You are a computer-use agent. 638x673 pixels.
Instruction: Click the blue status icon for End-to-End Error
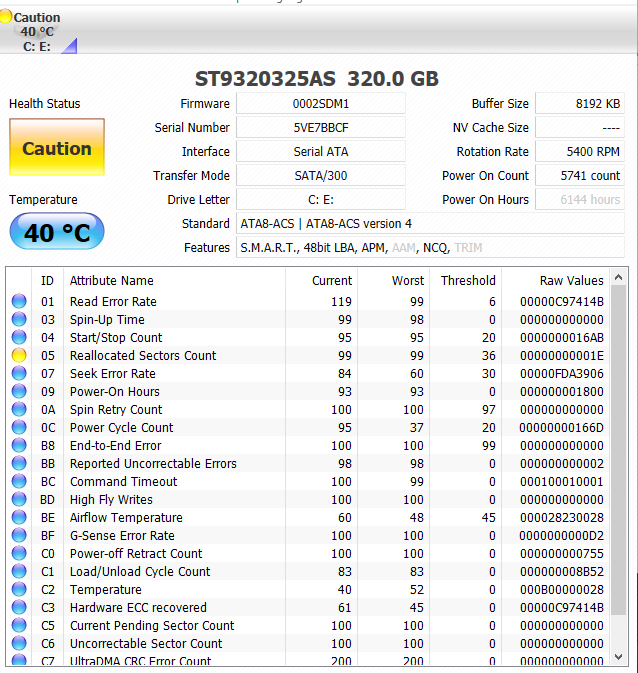click(19, 446)
